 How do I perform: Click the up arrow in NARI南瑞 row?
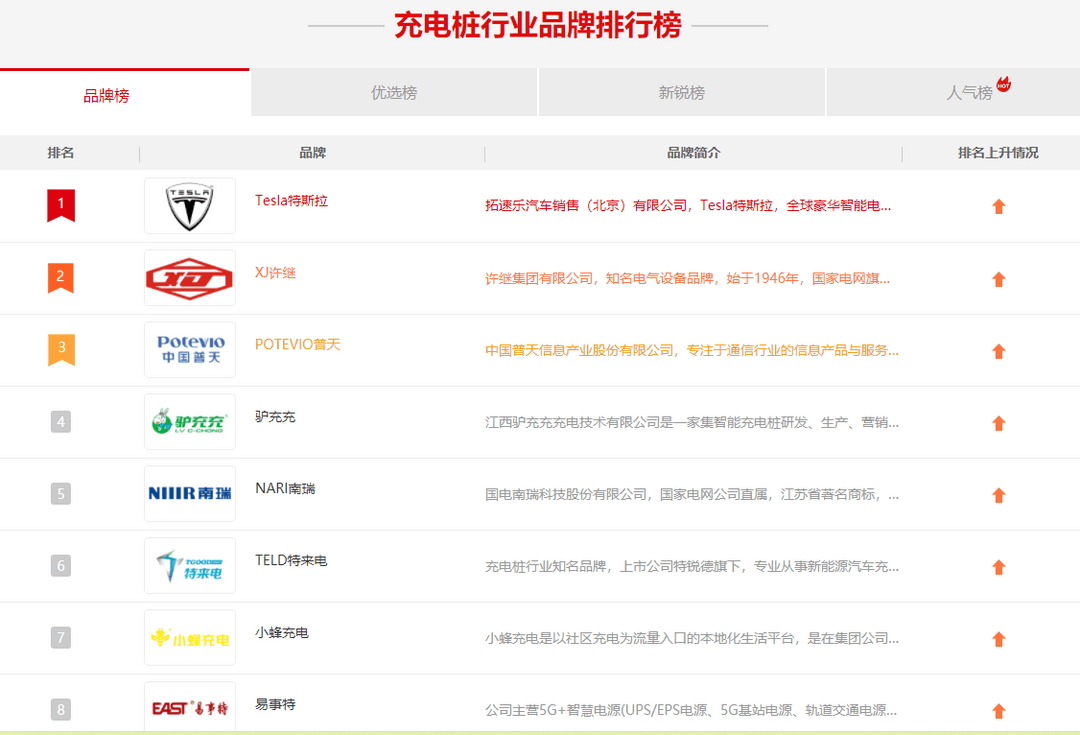click(x=999, y=495)
